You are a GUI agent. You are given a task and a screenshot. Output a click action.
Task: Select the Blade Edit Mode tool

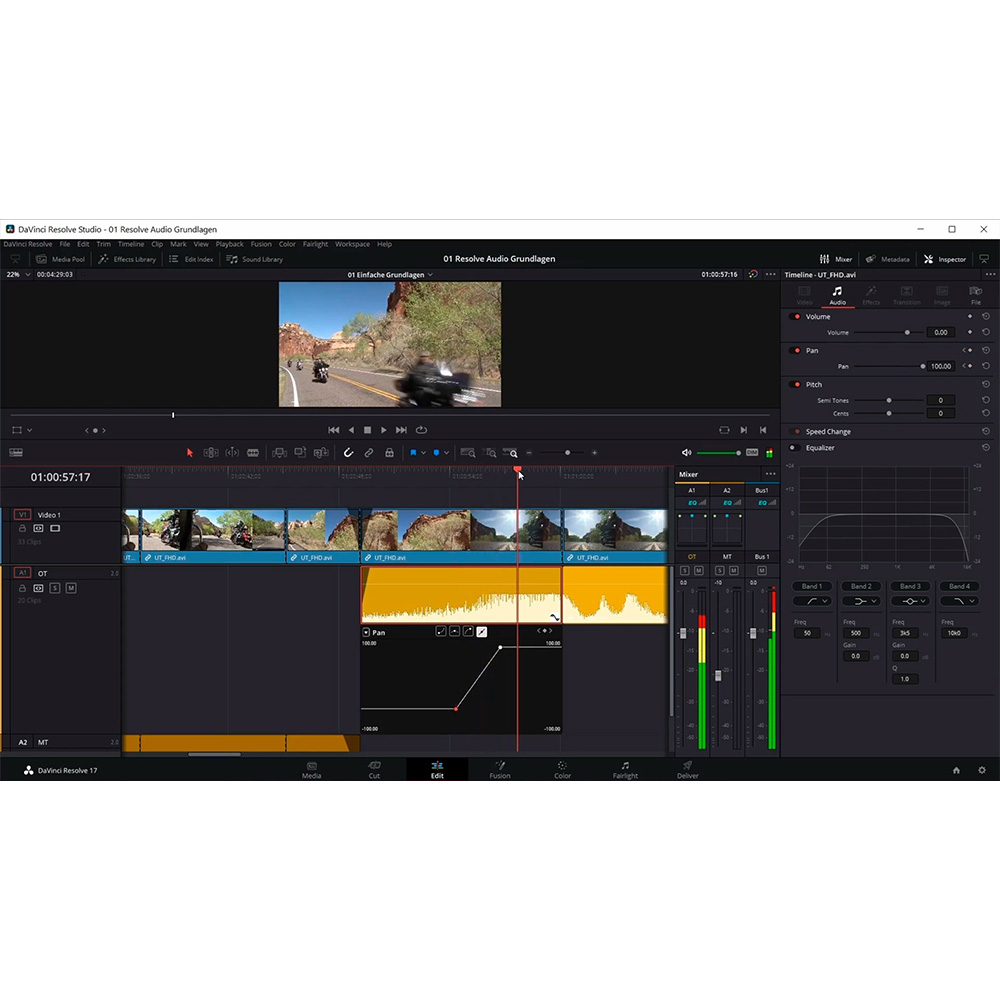253,453
